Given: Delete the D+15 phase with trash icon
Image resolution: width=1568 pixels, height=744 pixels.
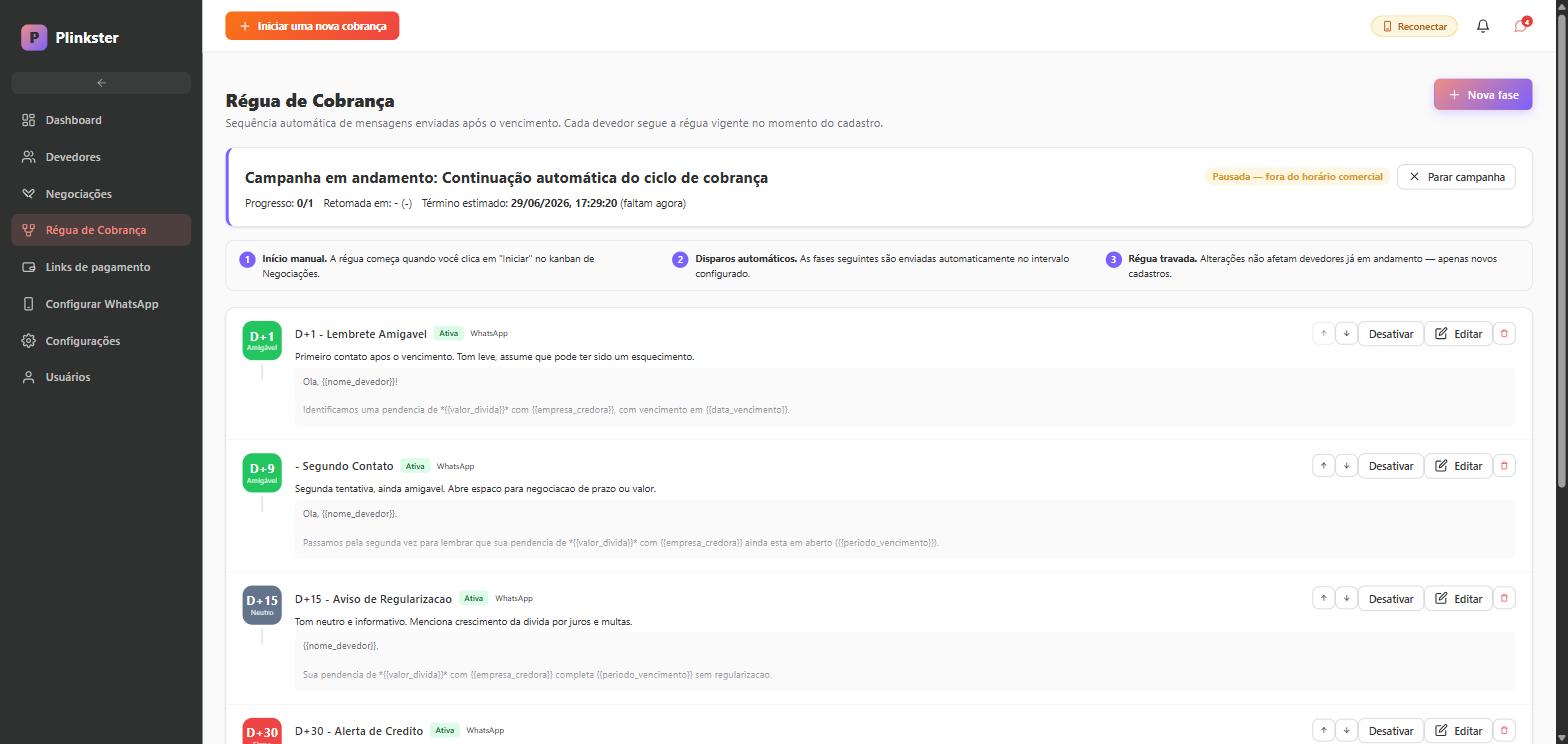Looking at the screenshot, I should (x=1504, y=598).
